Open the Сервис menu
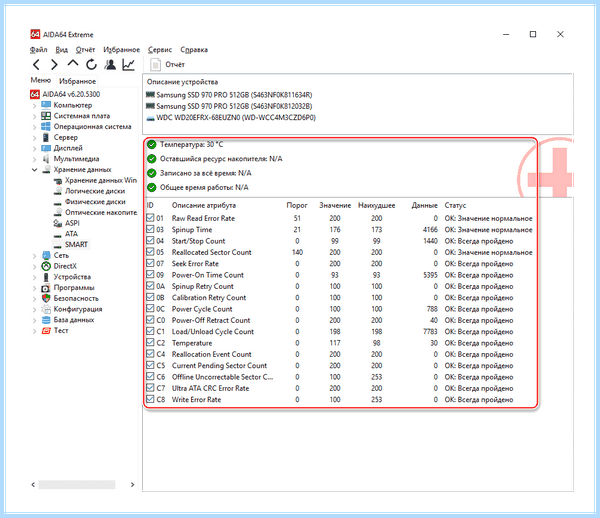600x518 pixels. tap(160, 50)
